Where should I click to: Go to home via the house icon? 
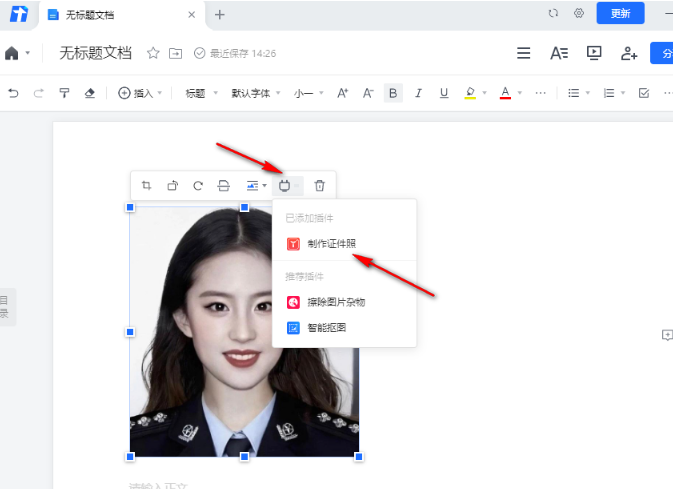12,53
